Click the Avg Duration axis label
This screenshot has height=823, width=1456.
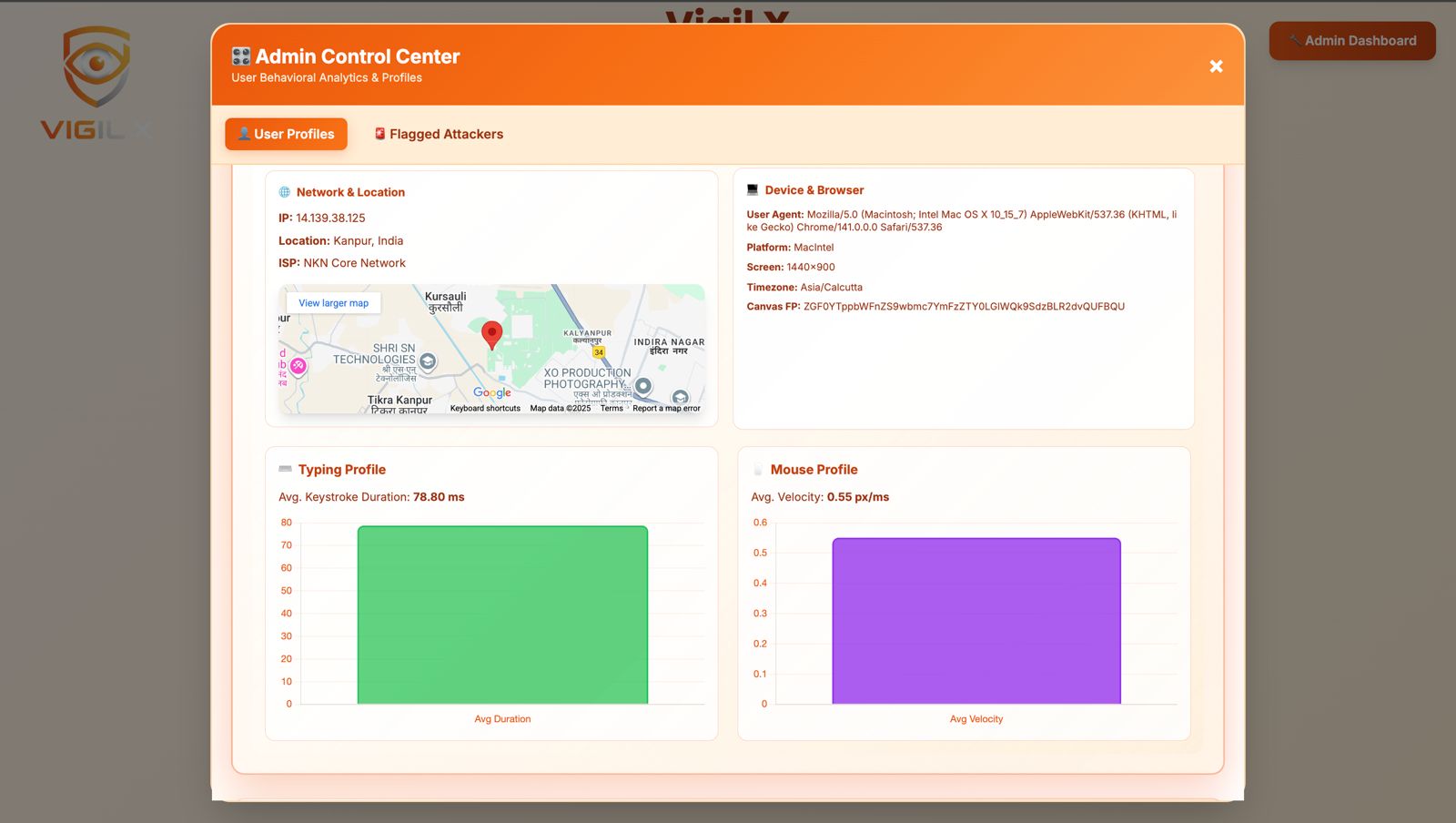click(502, 719)
